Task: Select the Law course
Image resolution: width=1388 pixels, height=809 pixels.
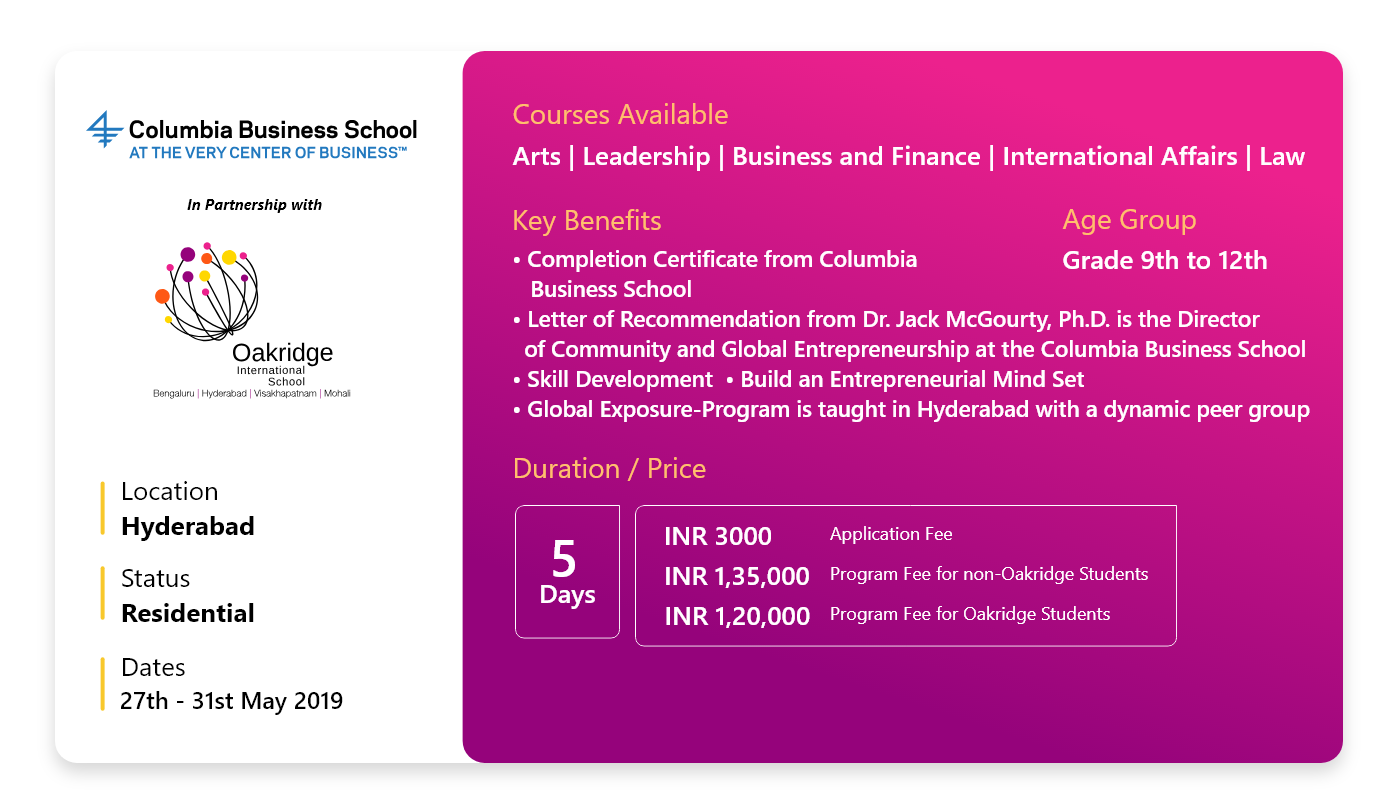Action: [x=1282, y=157]
